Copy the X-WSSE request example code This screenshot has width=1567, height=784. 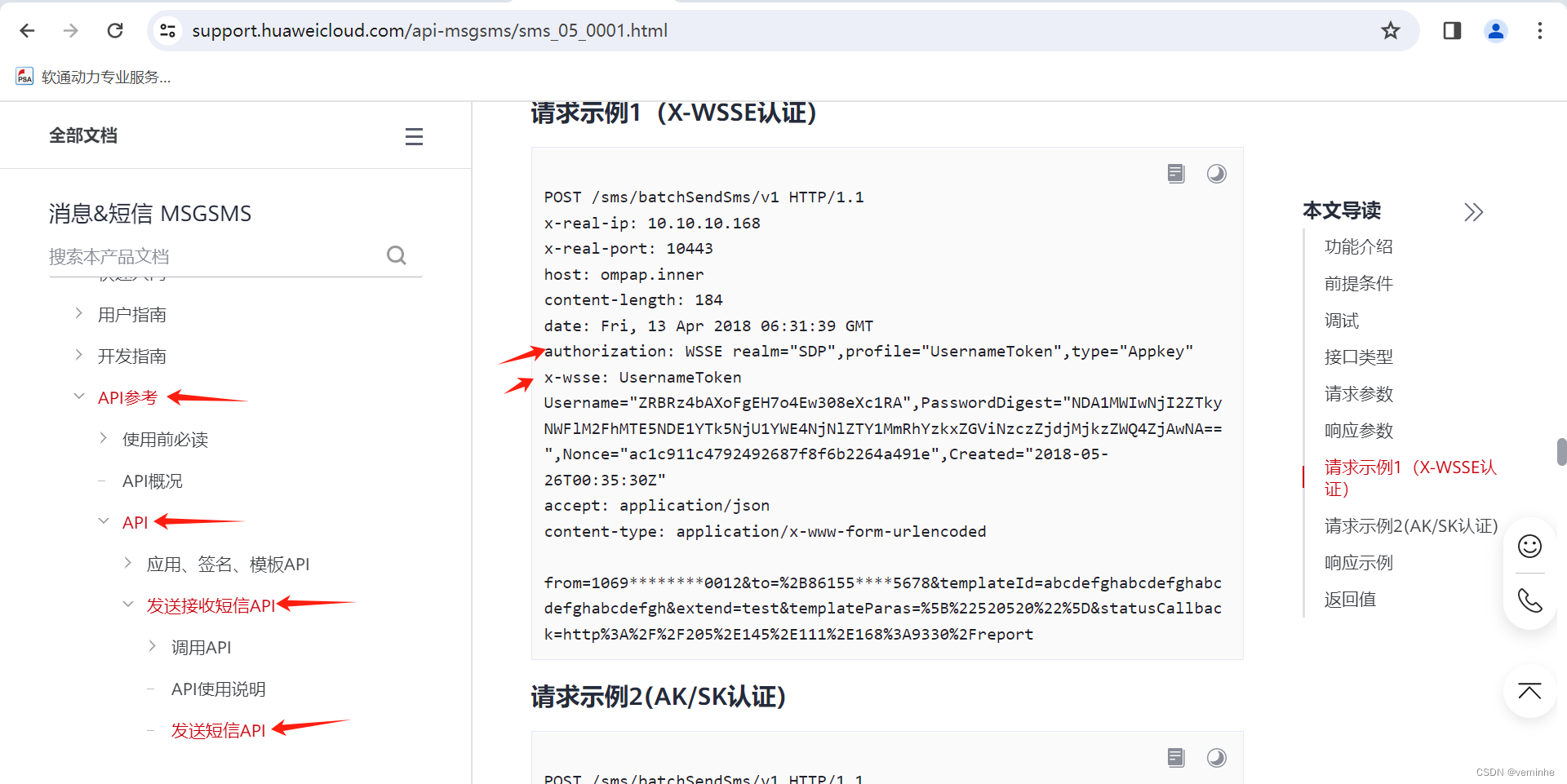pyautogui.click(x=1176, y=174)
